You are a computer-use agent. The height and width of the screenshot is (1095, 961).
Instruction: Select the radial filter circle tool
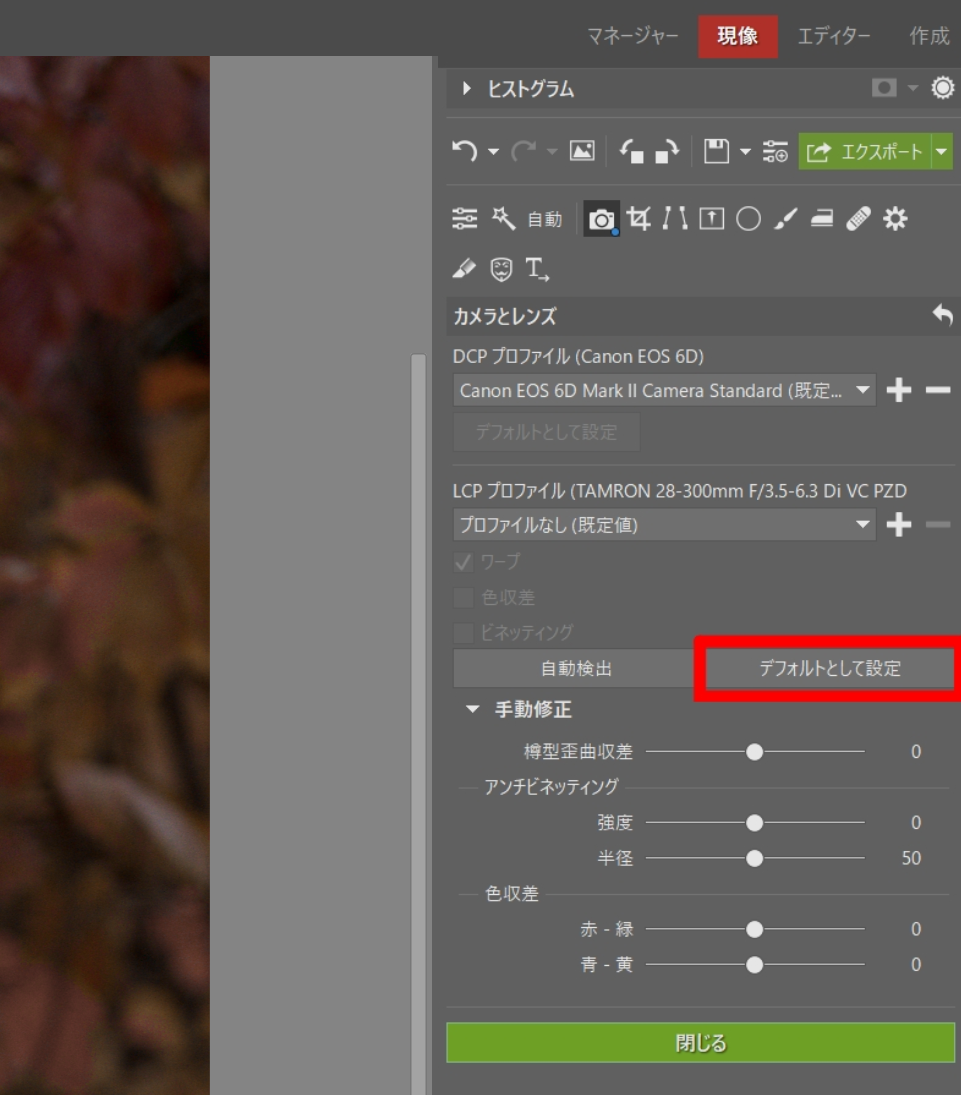pos(748,219)
